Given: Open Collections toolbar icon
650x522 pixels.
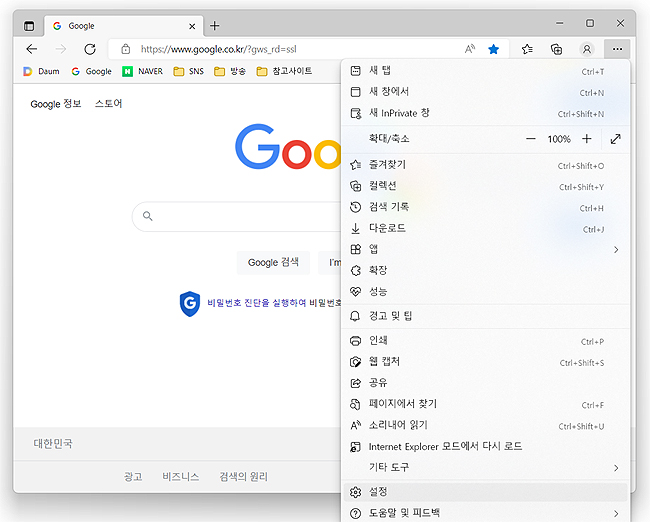Looking at the screenshot, I should tap(556, 49).
